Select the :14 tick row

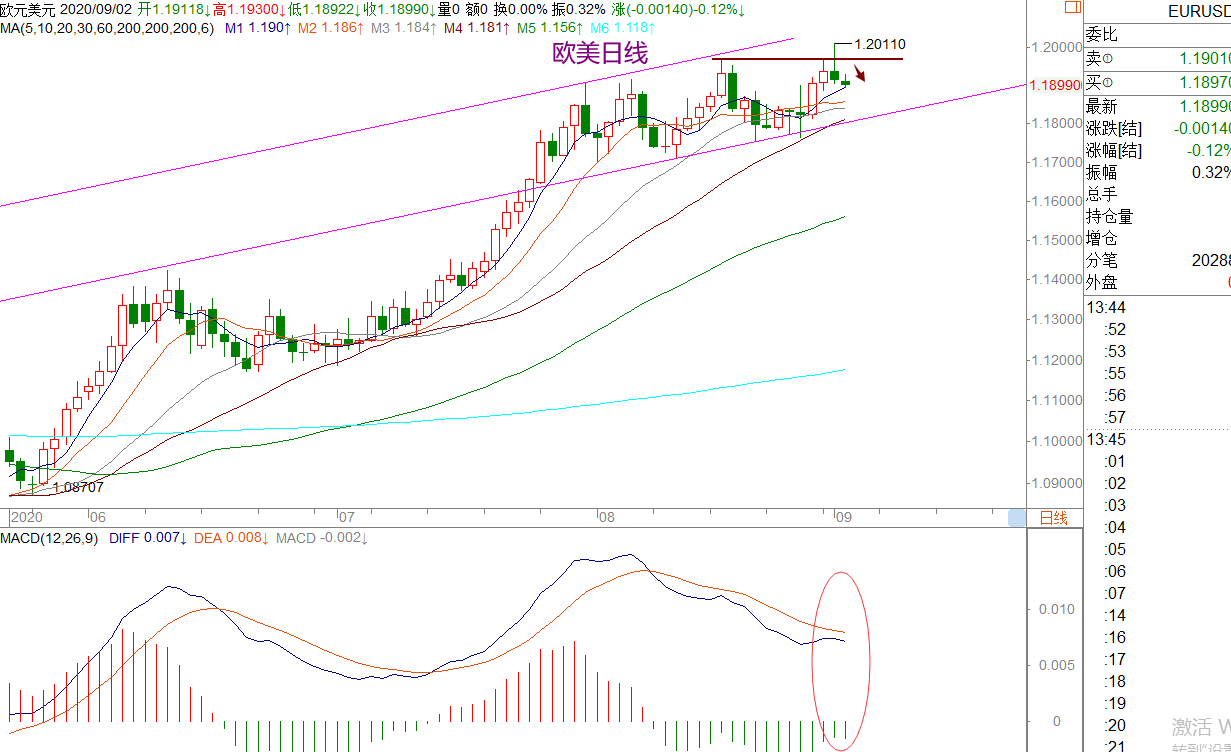click(x=1158, y=615)
